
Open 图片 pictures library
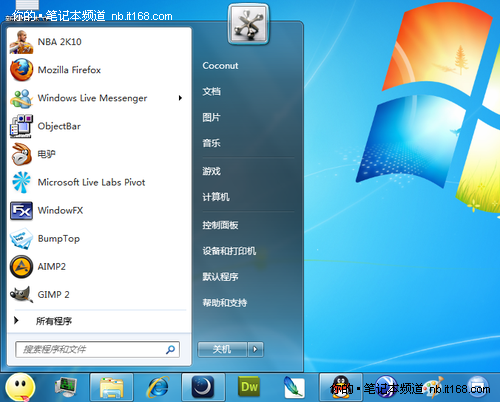tap(211, 117)
